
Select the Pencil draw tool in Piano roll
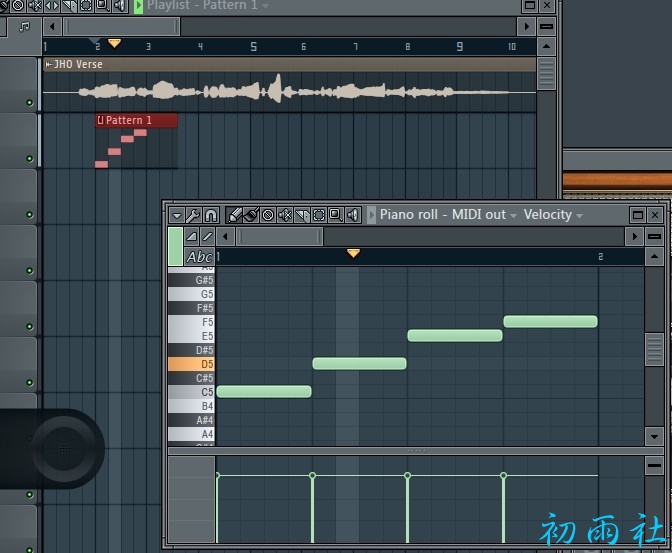tap(234, 215)
